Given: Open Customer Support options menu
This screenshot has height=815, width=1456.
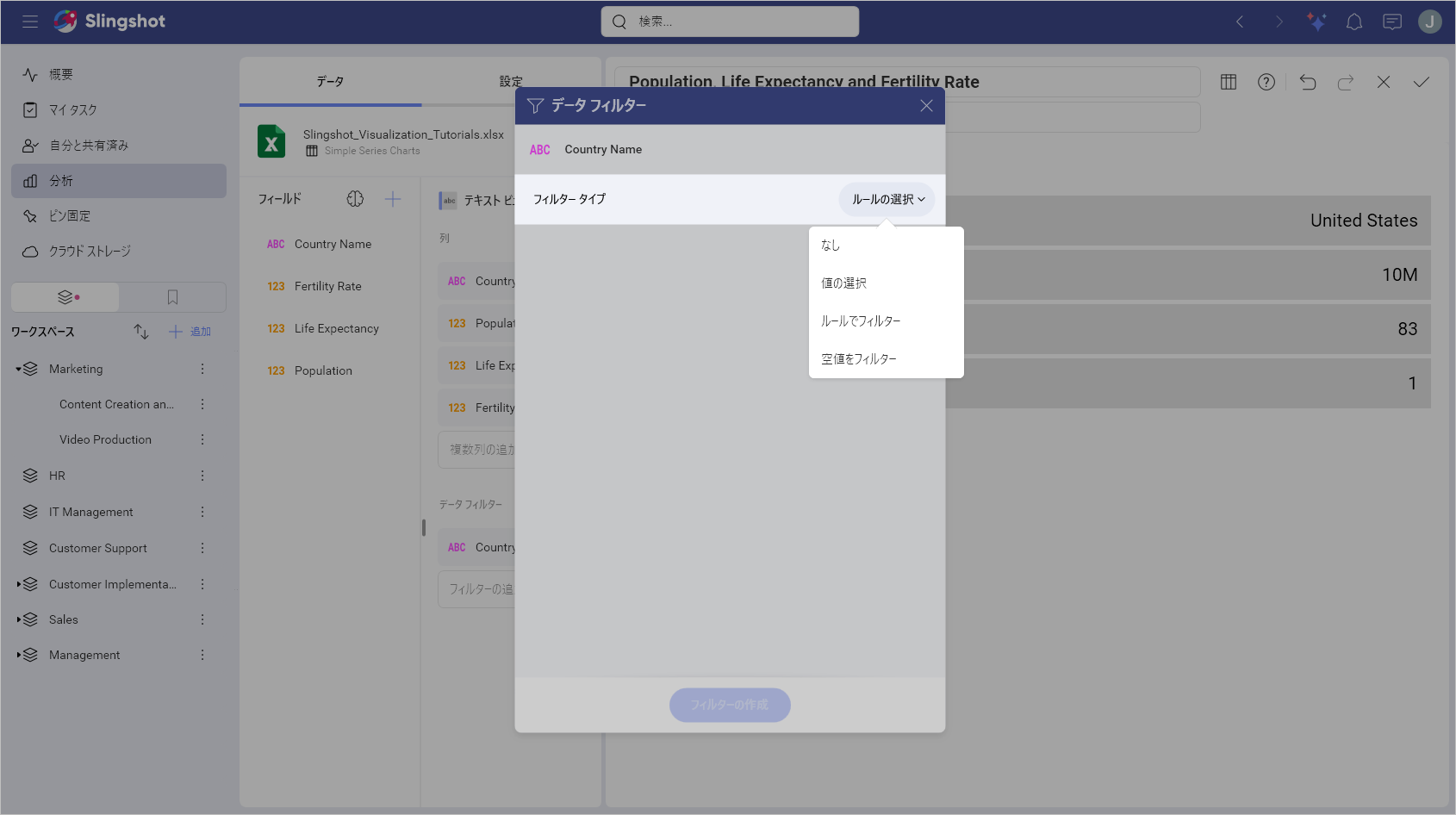Looking at the screenshot, I should click(202, 548).
